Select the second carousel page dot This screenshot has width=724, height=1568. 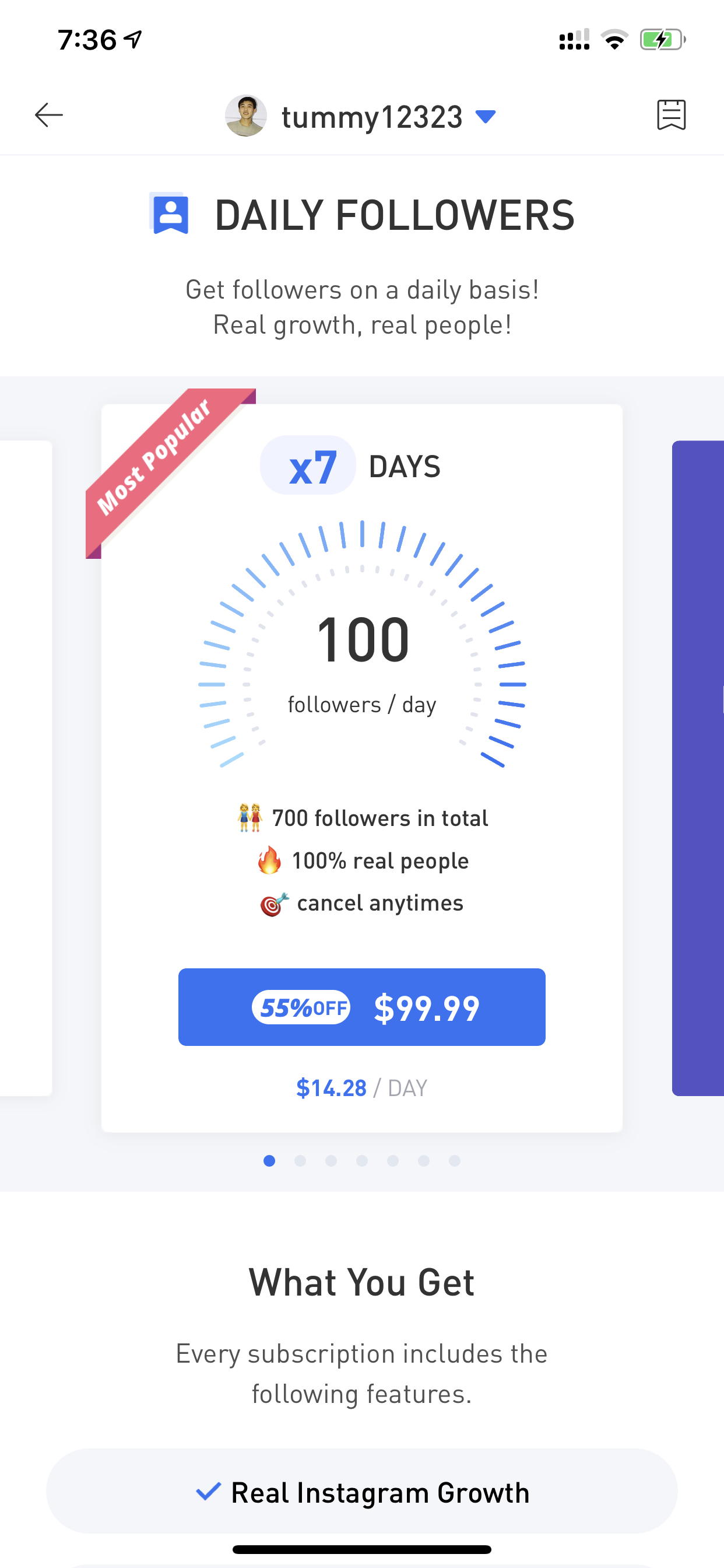click(300, 1161)
